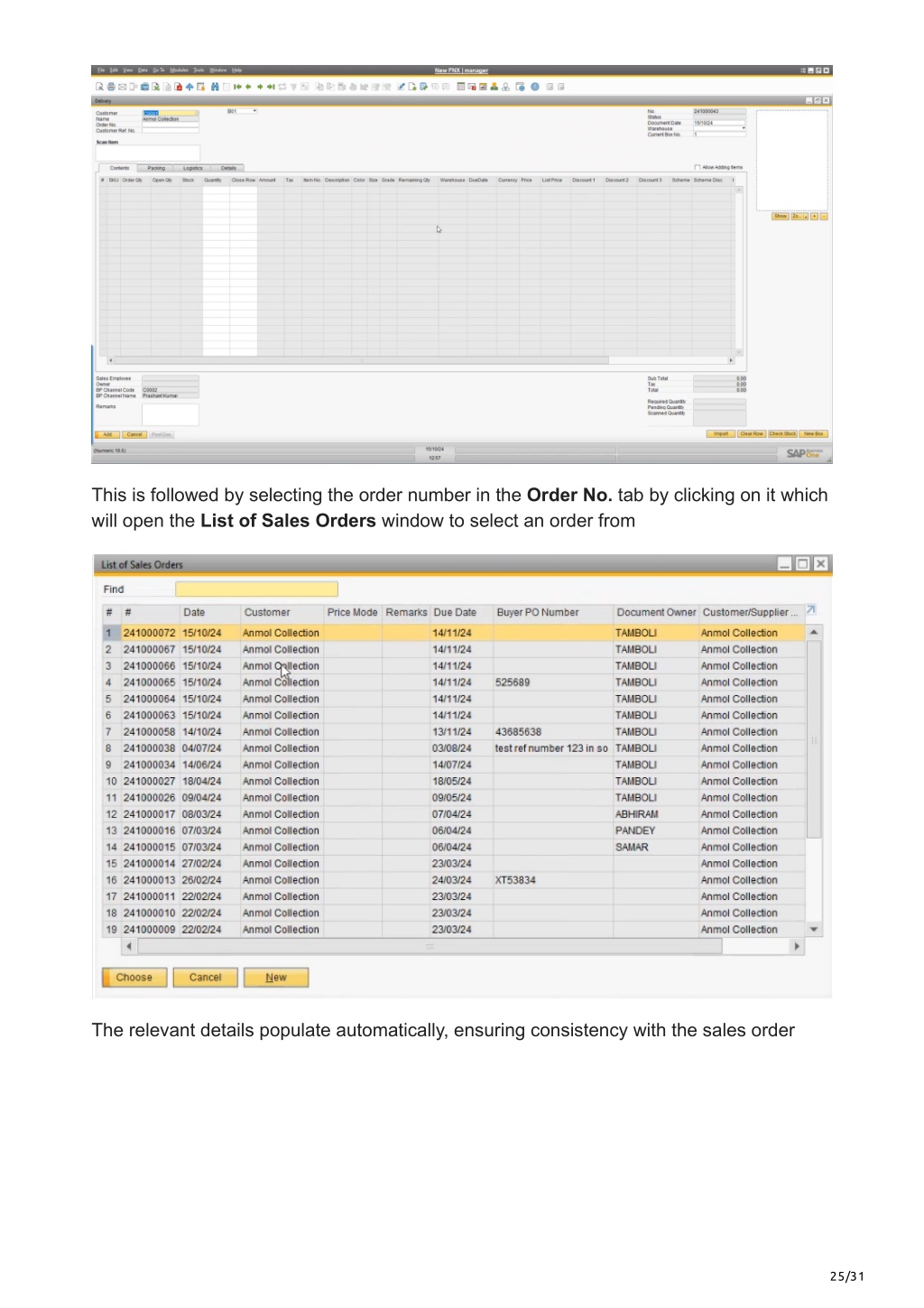
Task: Click the Delivery grid horizontal scrollbar
Action: [x=361, y=360]
